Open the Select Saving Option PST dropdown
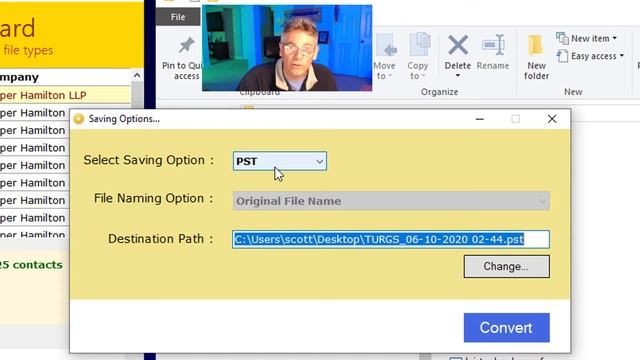640x360 pixels. coord(280,161)
